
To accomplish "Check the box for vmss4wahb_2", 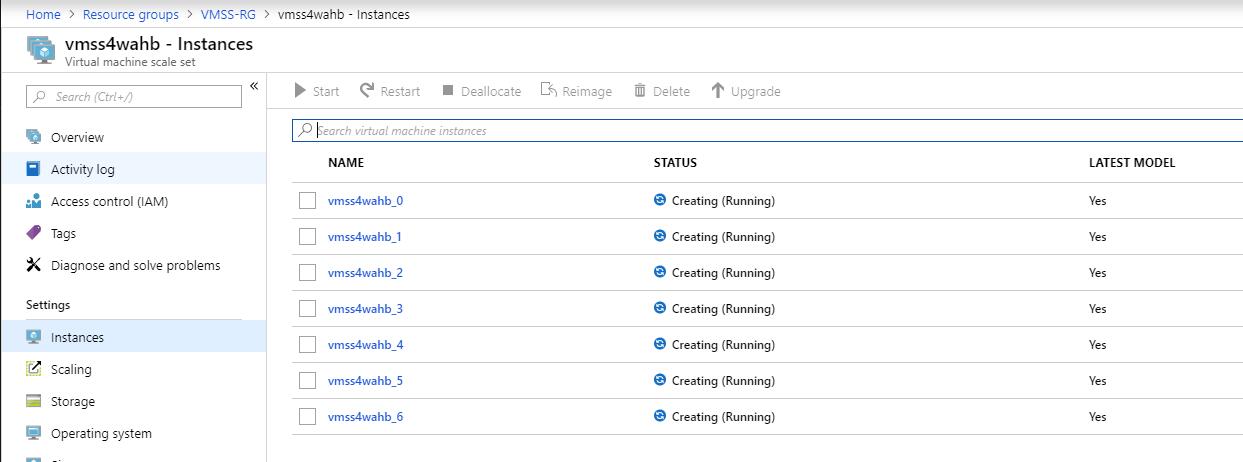I will [x=307, y=272].
